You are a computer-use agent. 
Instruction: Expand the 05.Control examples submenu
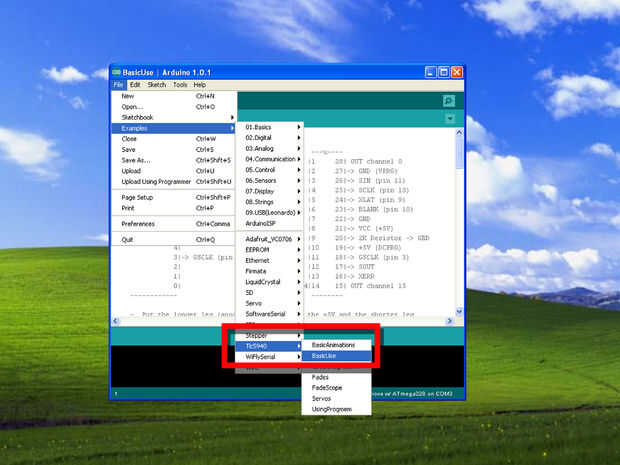pos(270,170)
